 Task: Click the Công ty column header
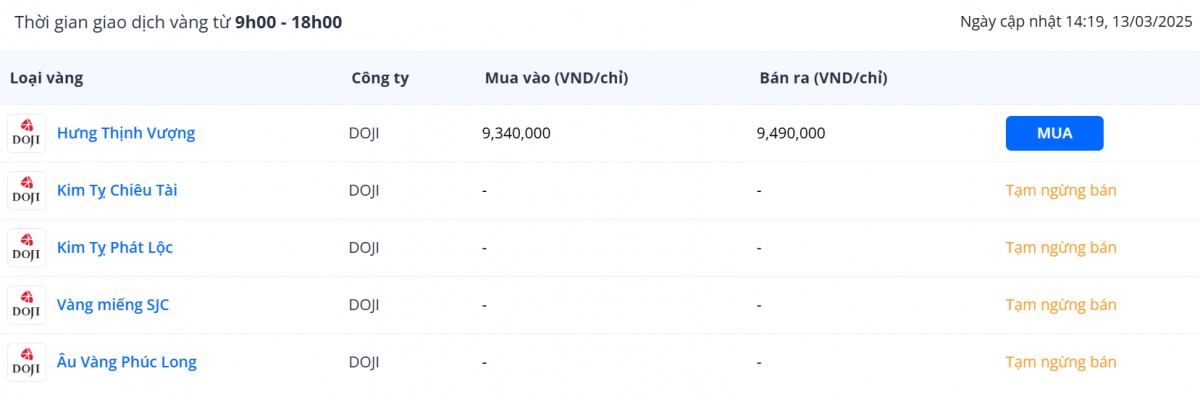click(x=380, y=78)
